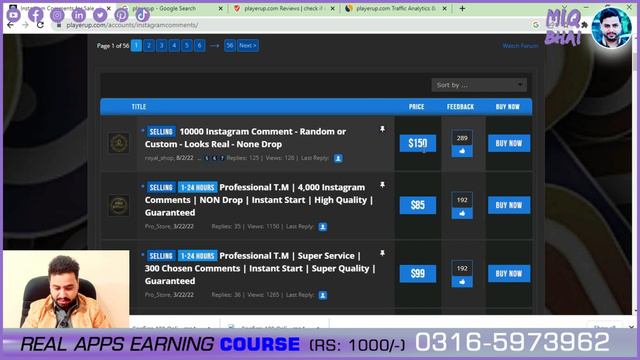Open 'Professional T.M | Super Service' listing title
This screenshot has height=360, width=640.
coord(260,268)
